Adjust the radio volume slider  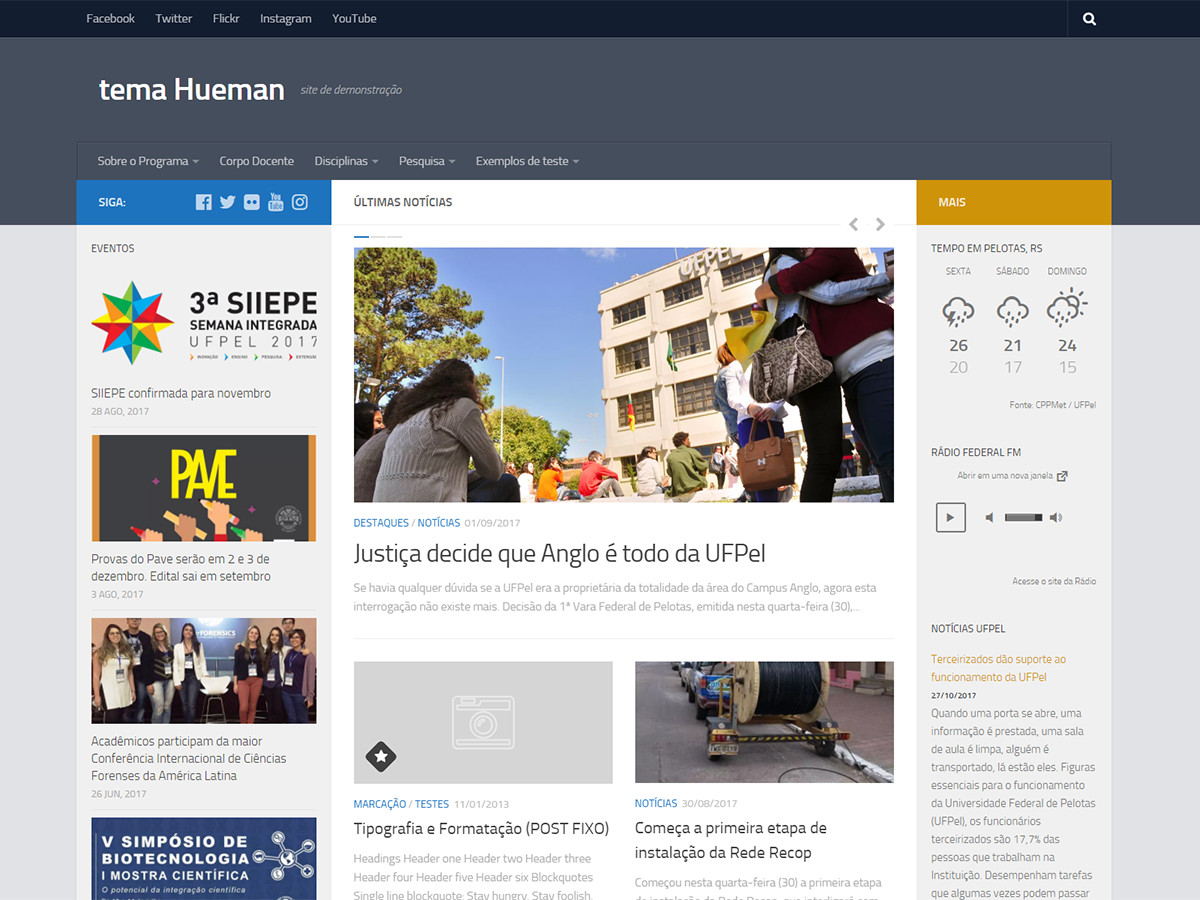coord(1023,517)
